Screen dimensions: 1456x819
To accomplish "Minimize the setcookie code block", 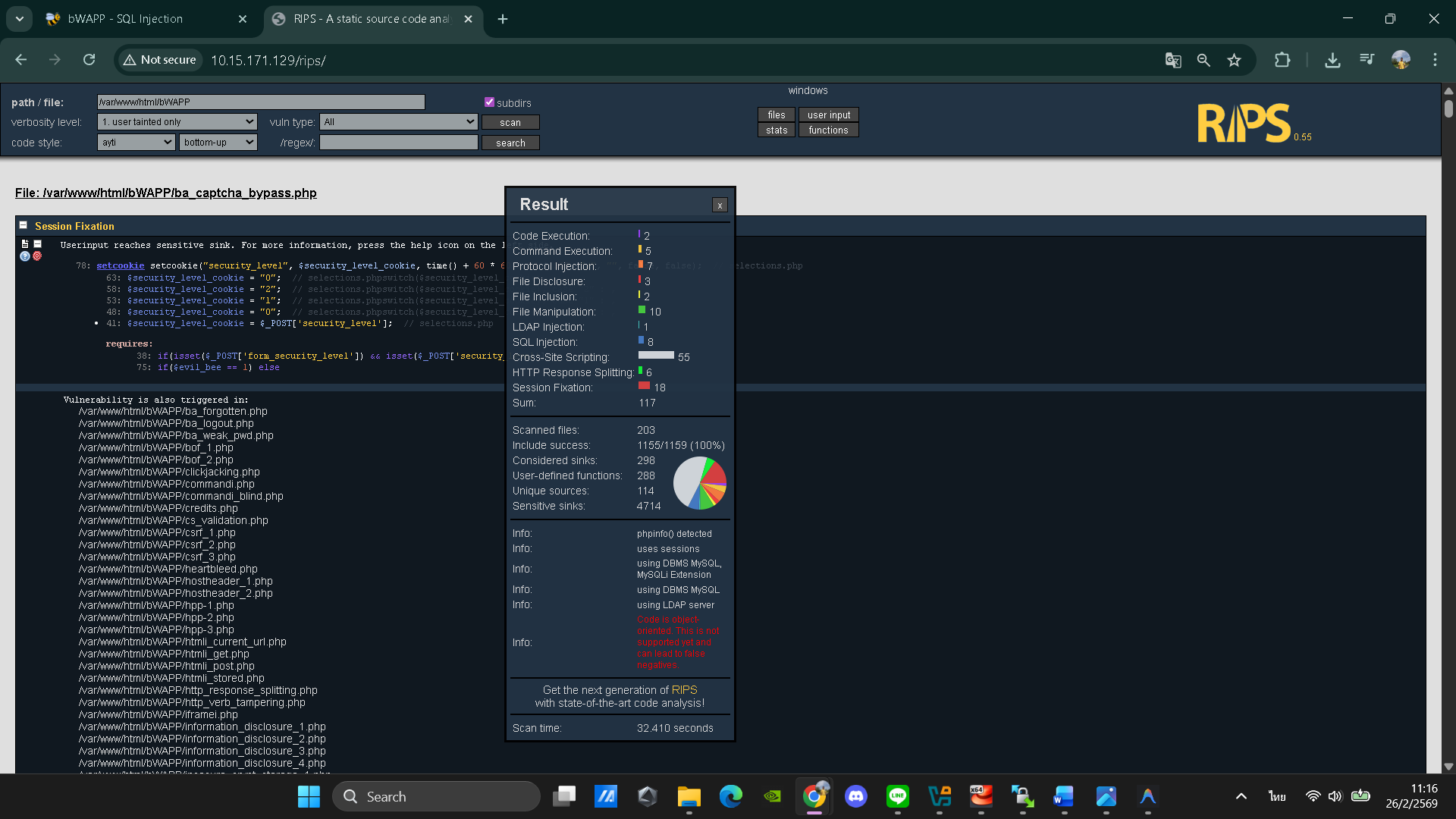I will click(37, 244).
